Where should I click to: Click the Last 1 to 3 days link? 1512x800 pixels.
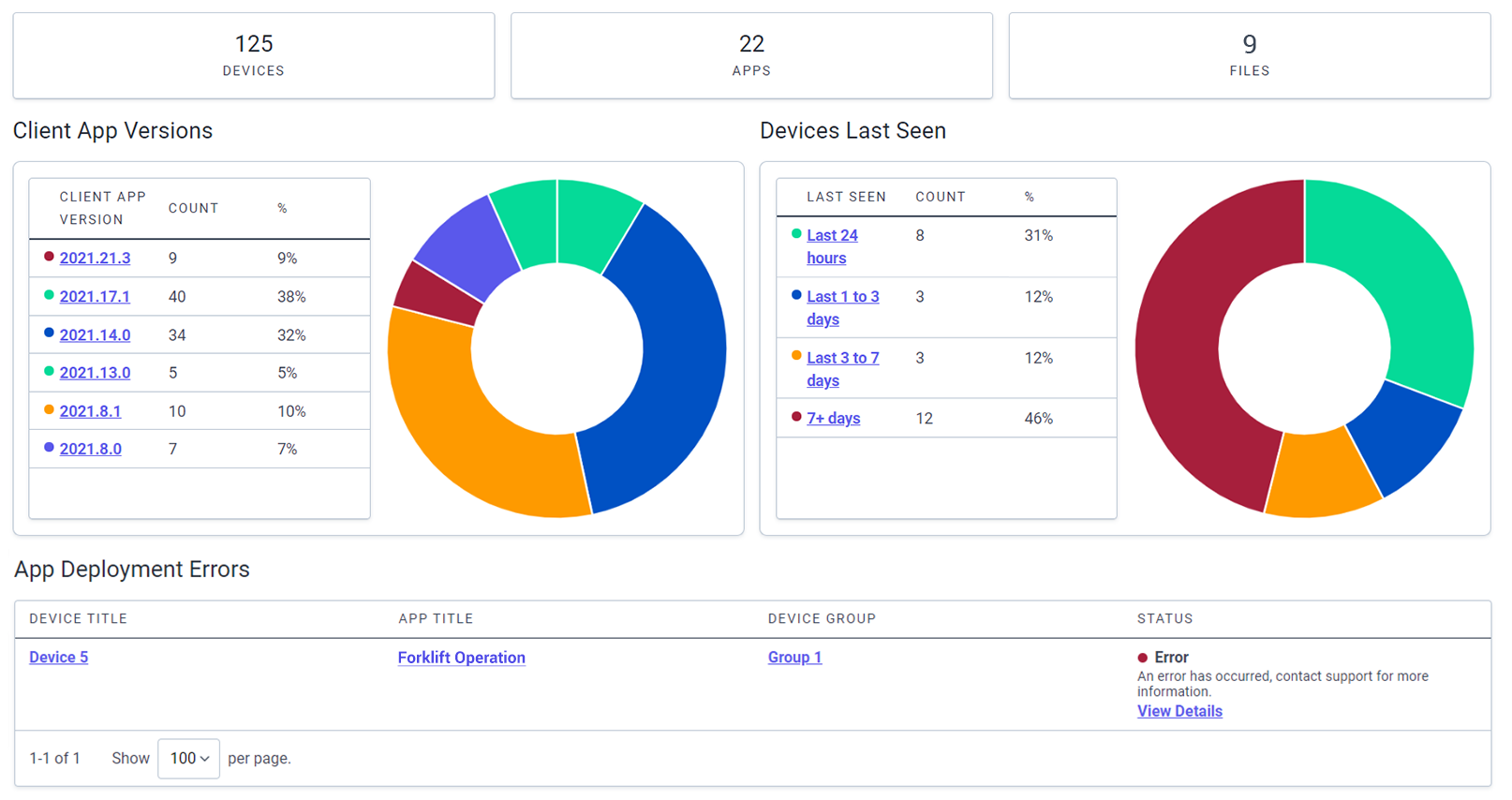842,308
